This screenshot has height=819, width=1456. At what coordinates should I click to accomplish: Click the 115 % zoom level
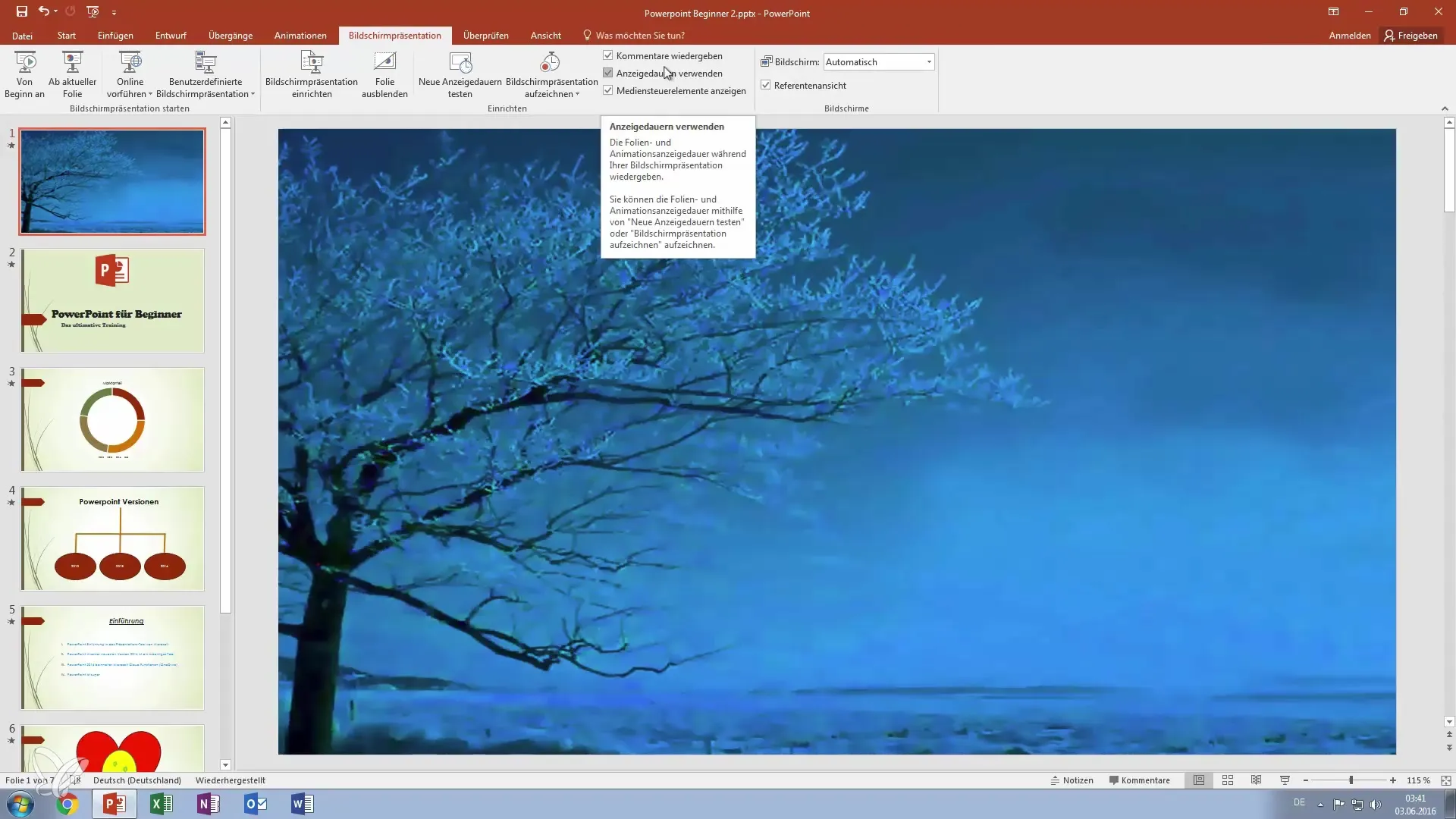click(1418, 780)
